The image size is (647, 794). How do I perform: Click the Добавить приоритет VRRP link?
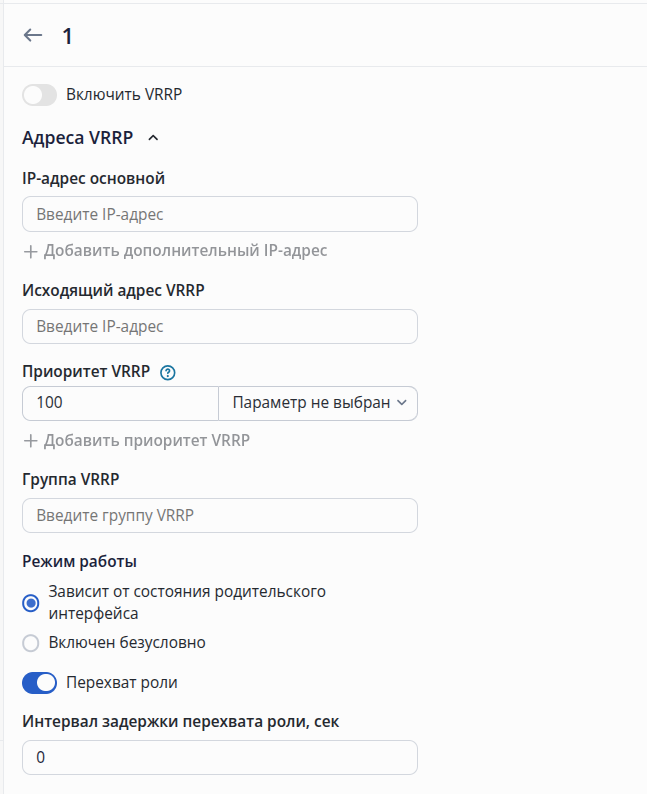(147, 440)
